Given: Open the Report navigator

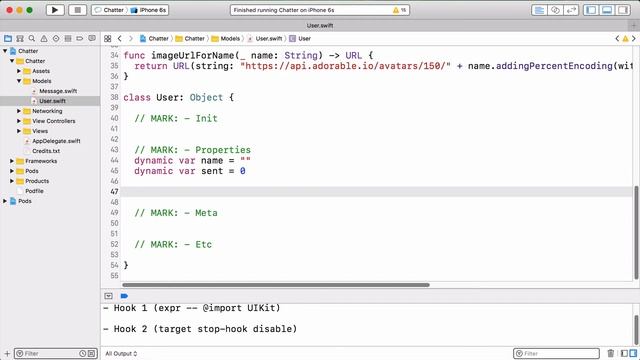Looking at the screenshot, I should 92,38.
